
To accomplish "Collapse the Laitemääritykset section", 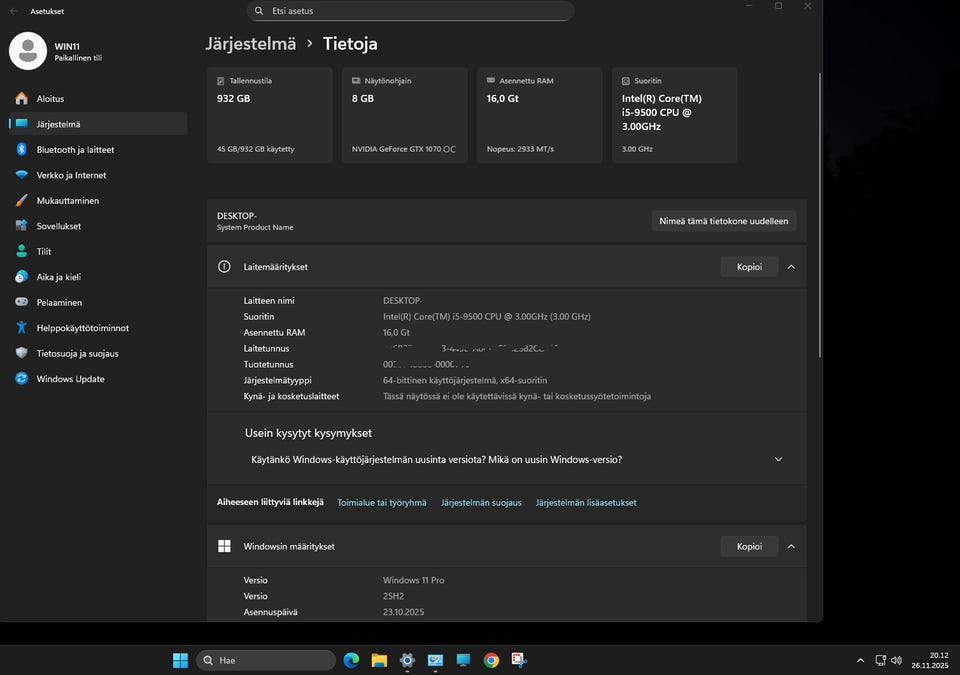I will tap(791, 267).
